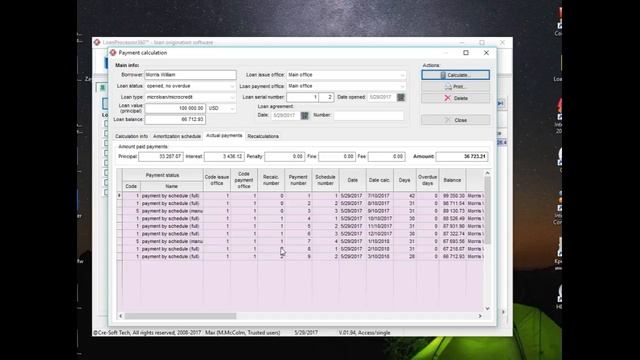Select the Actual payments tab
640x360 pixels.
224,136
